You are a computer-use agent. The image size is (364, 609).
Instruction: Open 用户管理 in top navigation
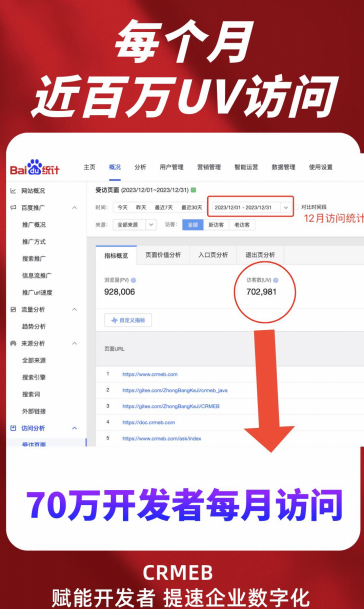[171, 167]
